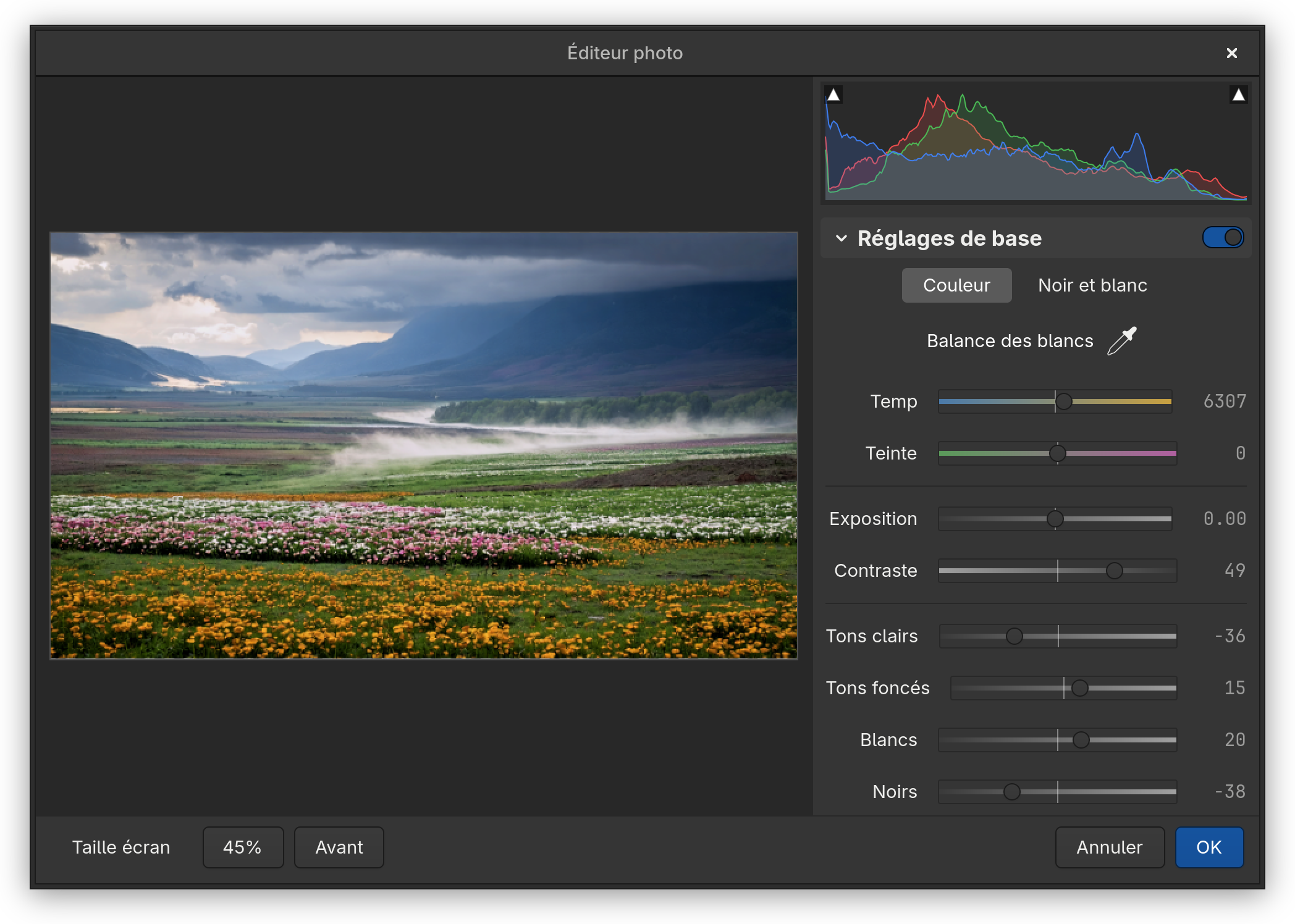Click the Annuler button
This screenshot has height=924, width=1295.
pos(1110,847)
